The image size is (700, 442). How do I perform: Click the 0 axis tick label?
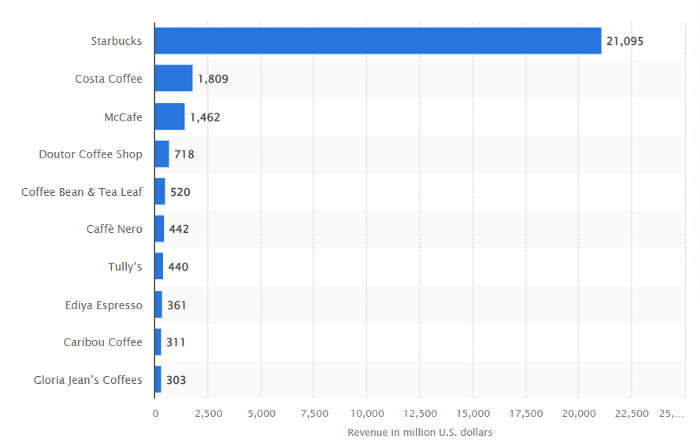155,414
